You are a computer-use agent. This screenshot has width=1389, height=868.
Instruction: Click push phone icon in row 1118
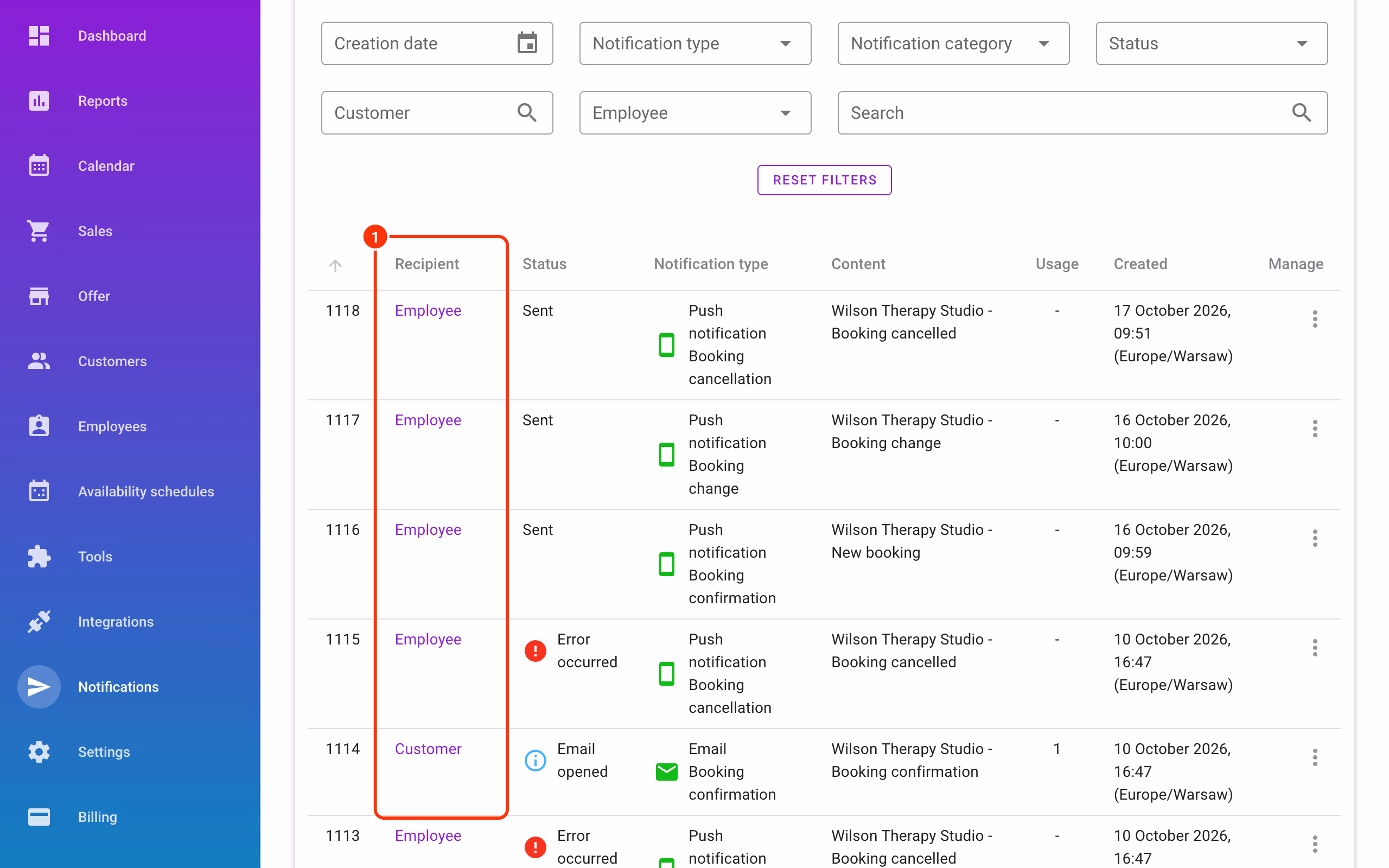(666, 344)
